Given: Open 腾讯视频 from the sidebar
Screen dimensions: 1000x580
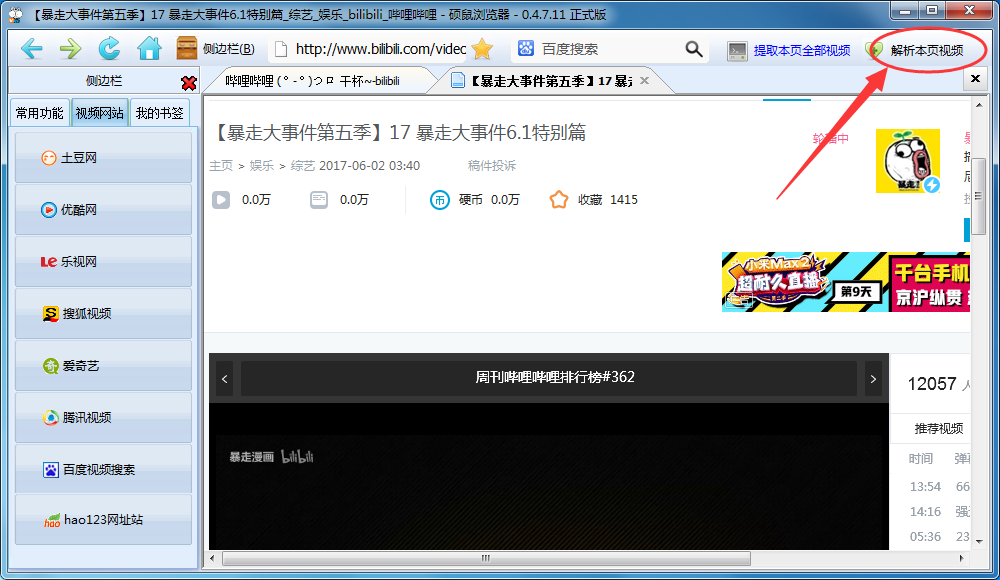Looking at the screenshot, I should click(x=103, y=417).
